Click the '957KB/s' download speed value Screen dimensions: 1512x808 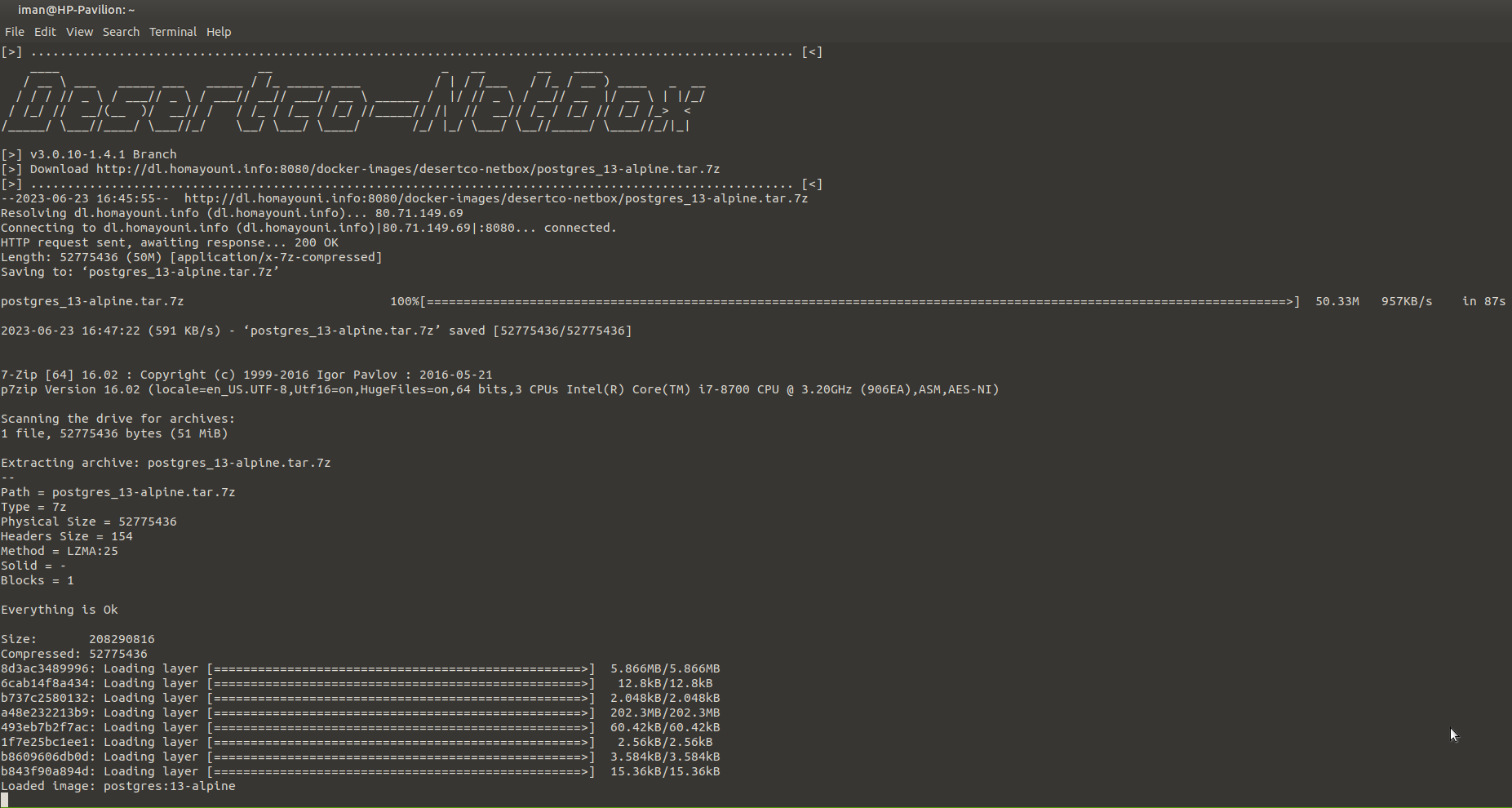(x=1407, y=301)
